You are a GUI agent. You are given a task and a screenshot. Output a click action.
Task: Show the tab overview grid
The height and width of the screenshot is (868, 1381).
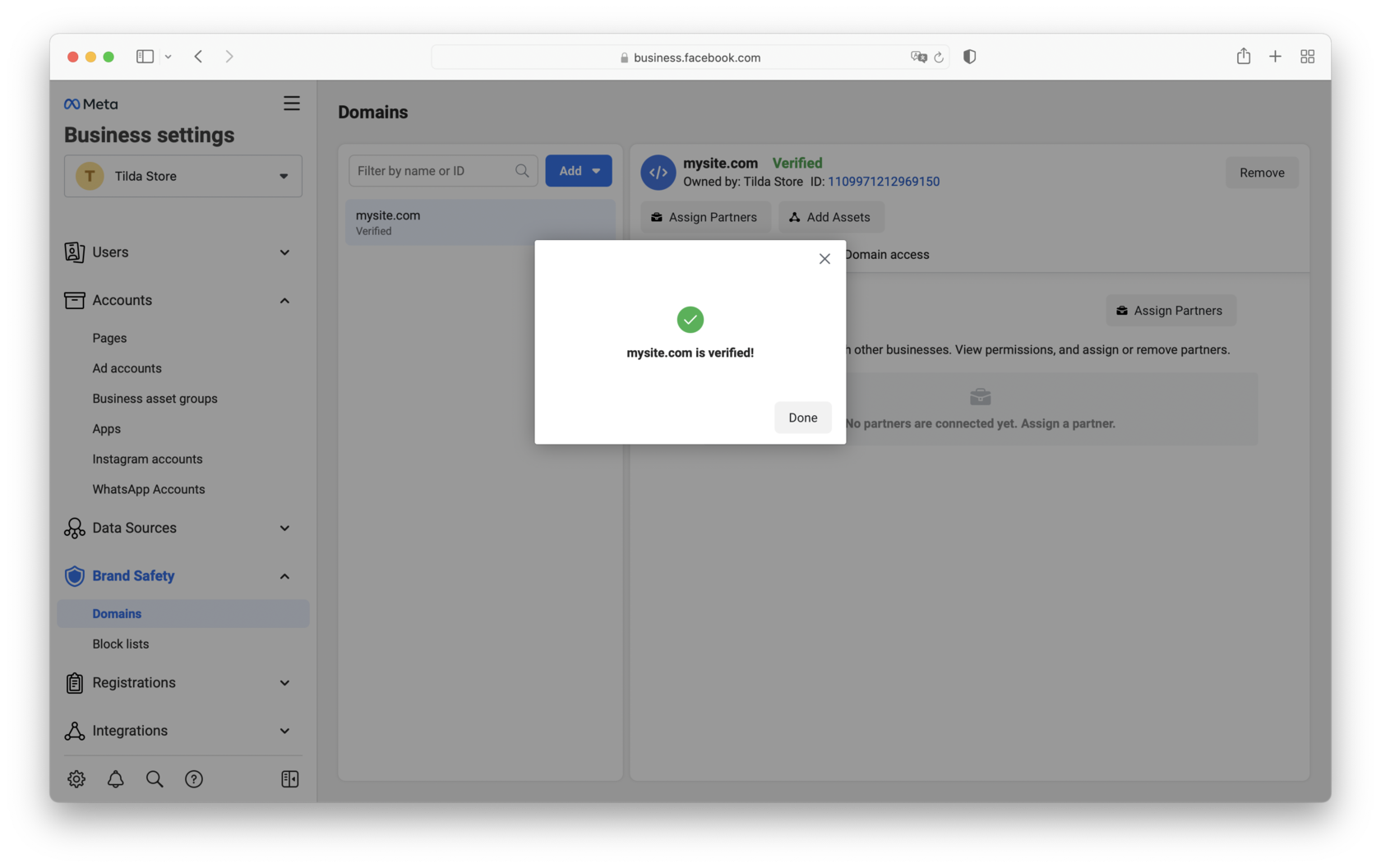click(x=1307, y=57)
